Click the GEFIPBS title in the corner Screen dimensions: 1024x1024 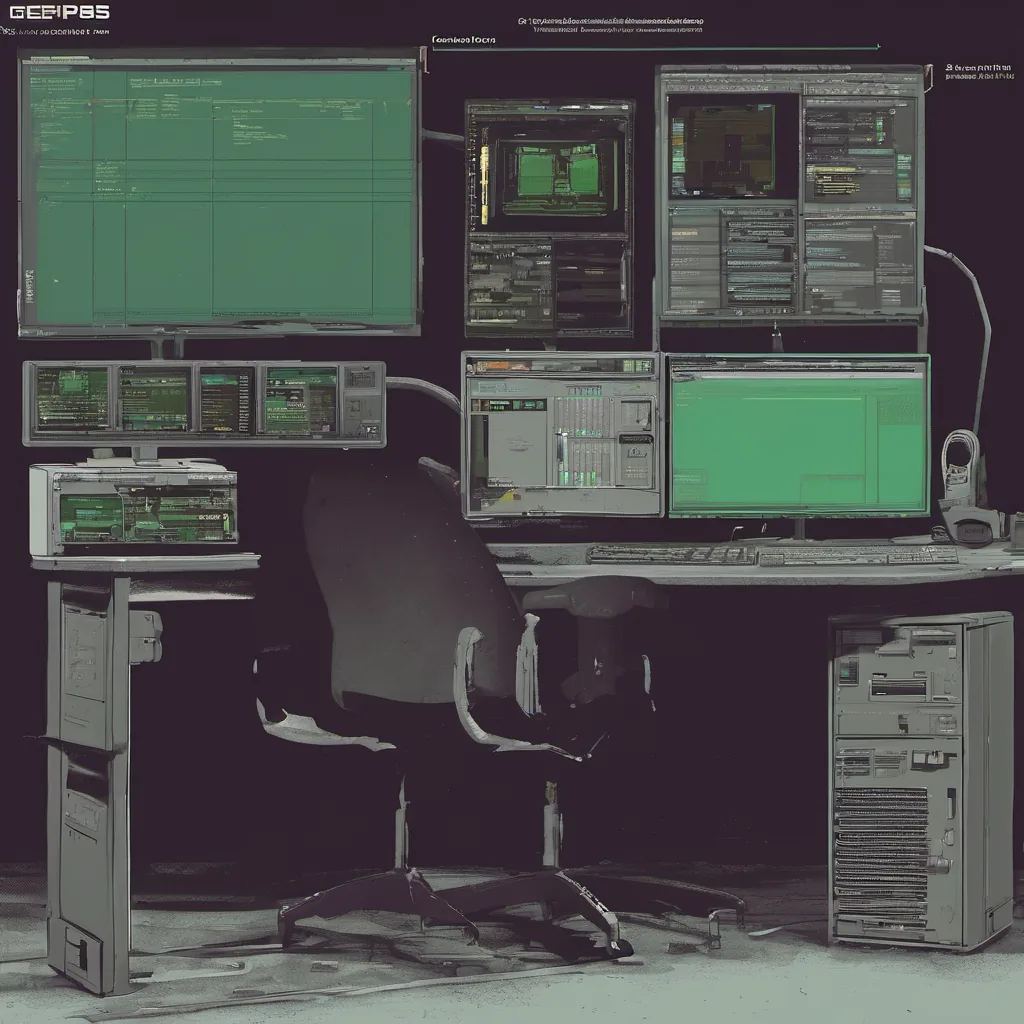coord(56,13)
